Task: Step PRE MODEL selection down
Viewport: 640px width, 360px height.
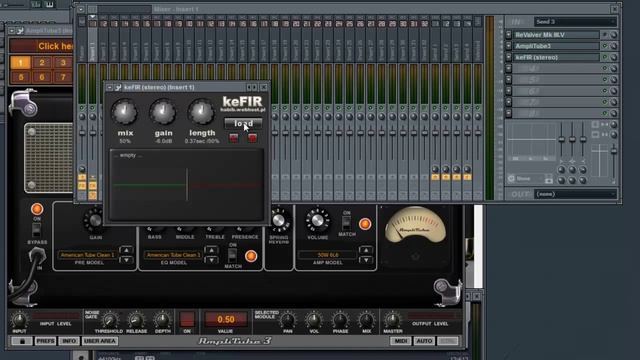Action: (x=126, y=260)
